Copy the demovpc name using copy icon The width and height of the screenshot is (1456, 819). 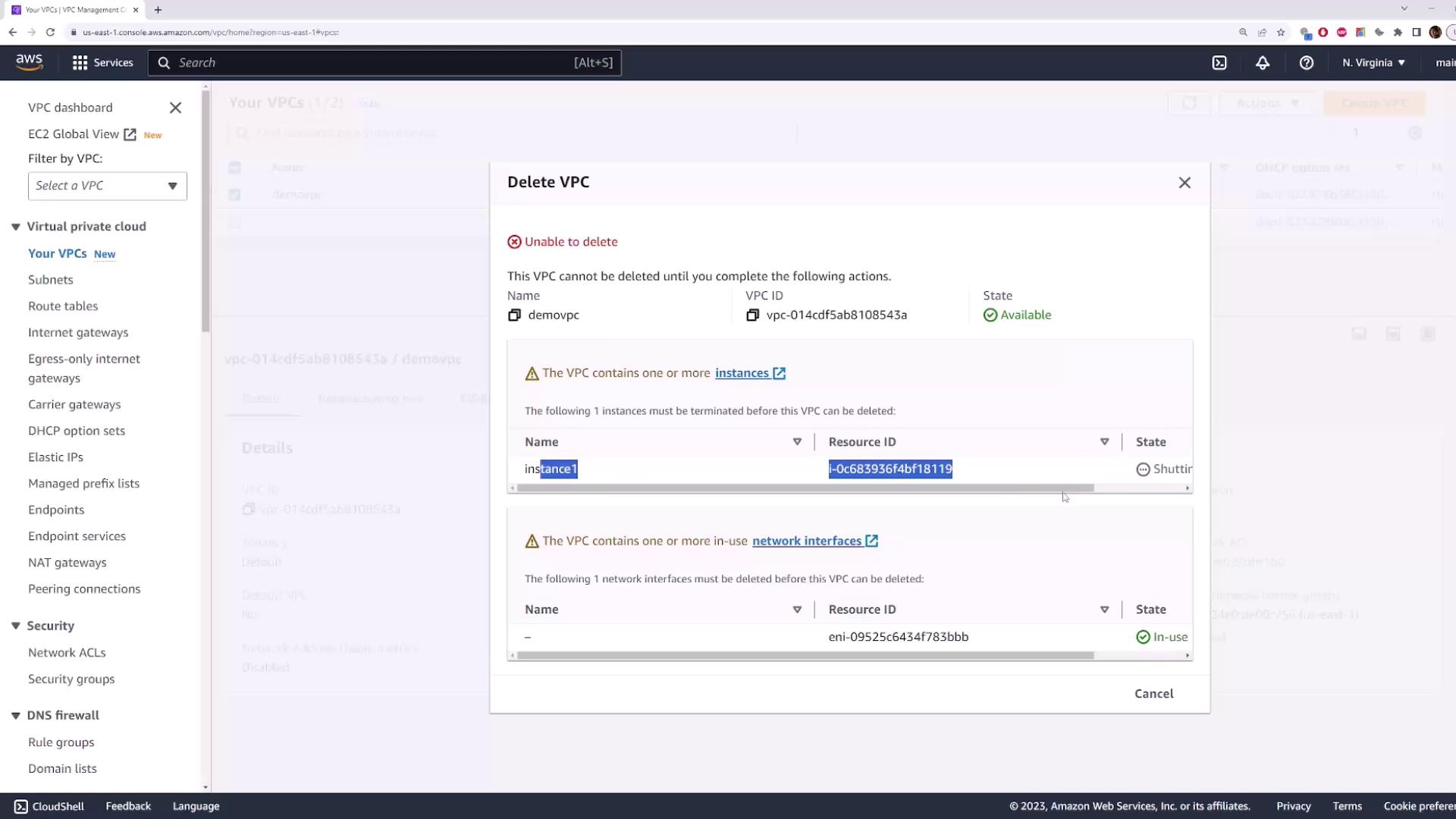[x=514, y=315]
